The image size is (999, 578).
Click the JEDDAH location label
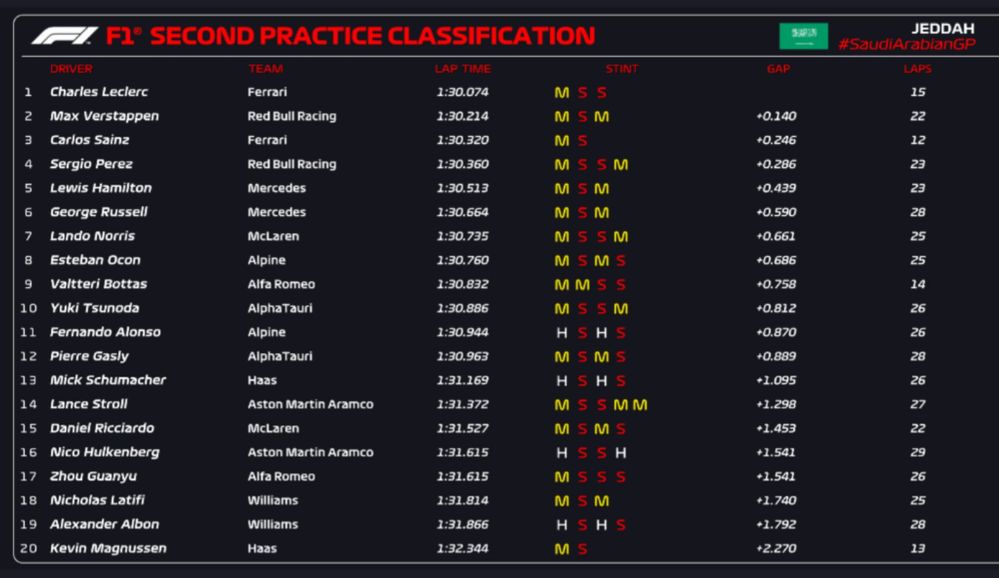click(x=942, y=28)
